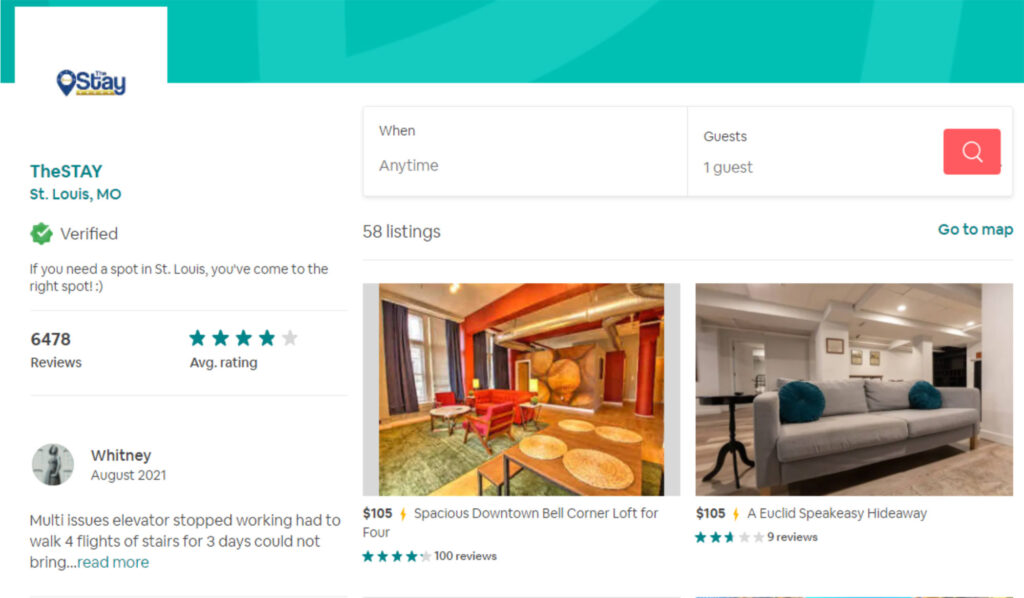This screenshot has width=1024, height=598.
Task: Select the gray sofa listing photo
Action: 854,389
